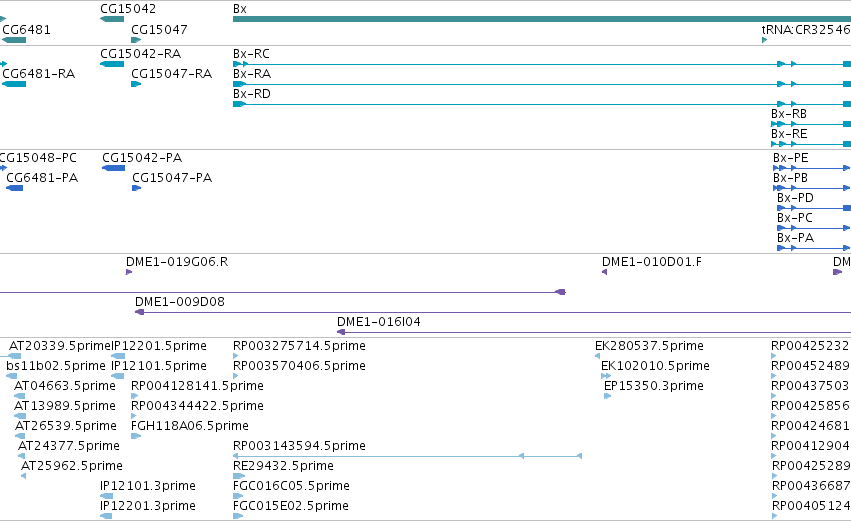The width and height of the screenshot is (851, 521).
Task: Click EST IP12101.5prime
Action: click(159, 366)
